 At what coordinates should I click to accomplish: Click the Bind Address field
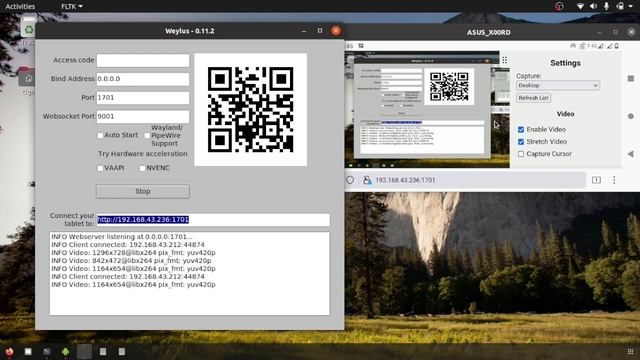coord(143,79)
